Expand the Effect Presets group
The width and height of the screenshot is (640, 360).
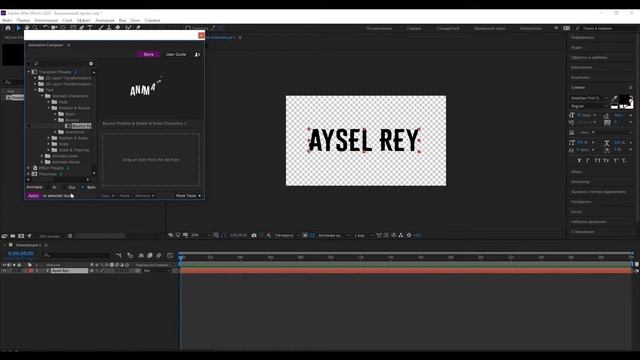tap(29, 168)
